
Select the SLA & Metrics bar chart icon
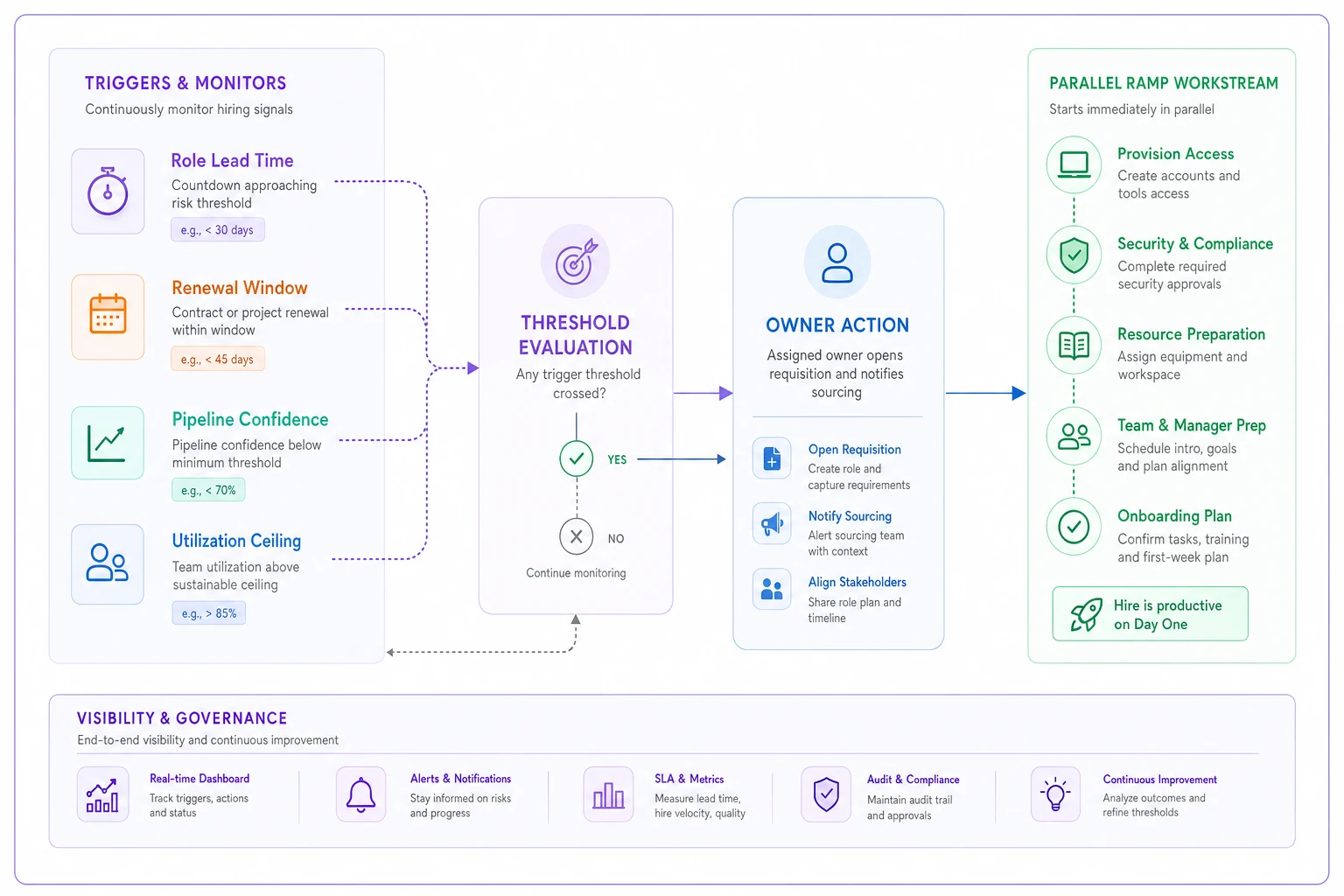point(608,794)
